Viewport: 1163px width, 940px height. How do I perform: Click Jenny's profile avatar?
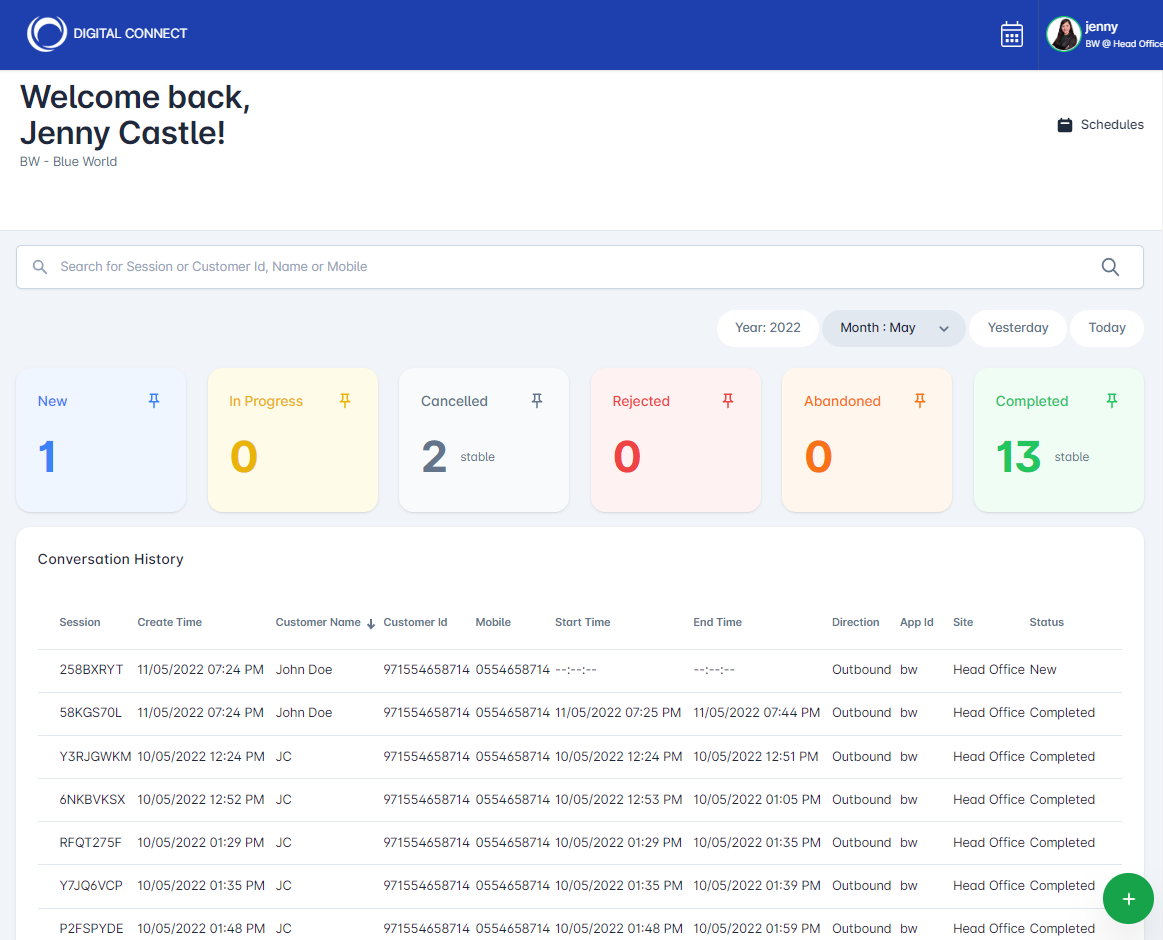[x=1063, y=34]
